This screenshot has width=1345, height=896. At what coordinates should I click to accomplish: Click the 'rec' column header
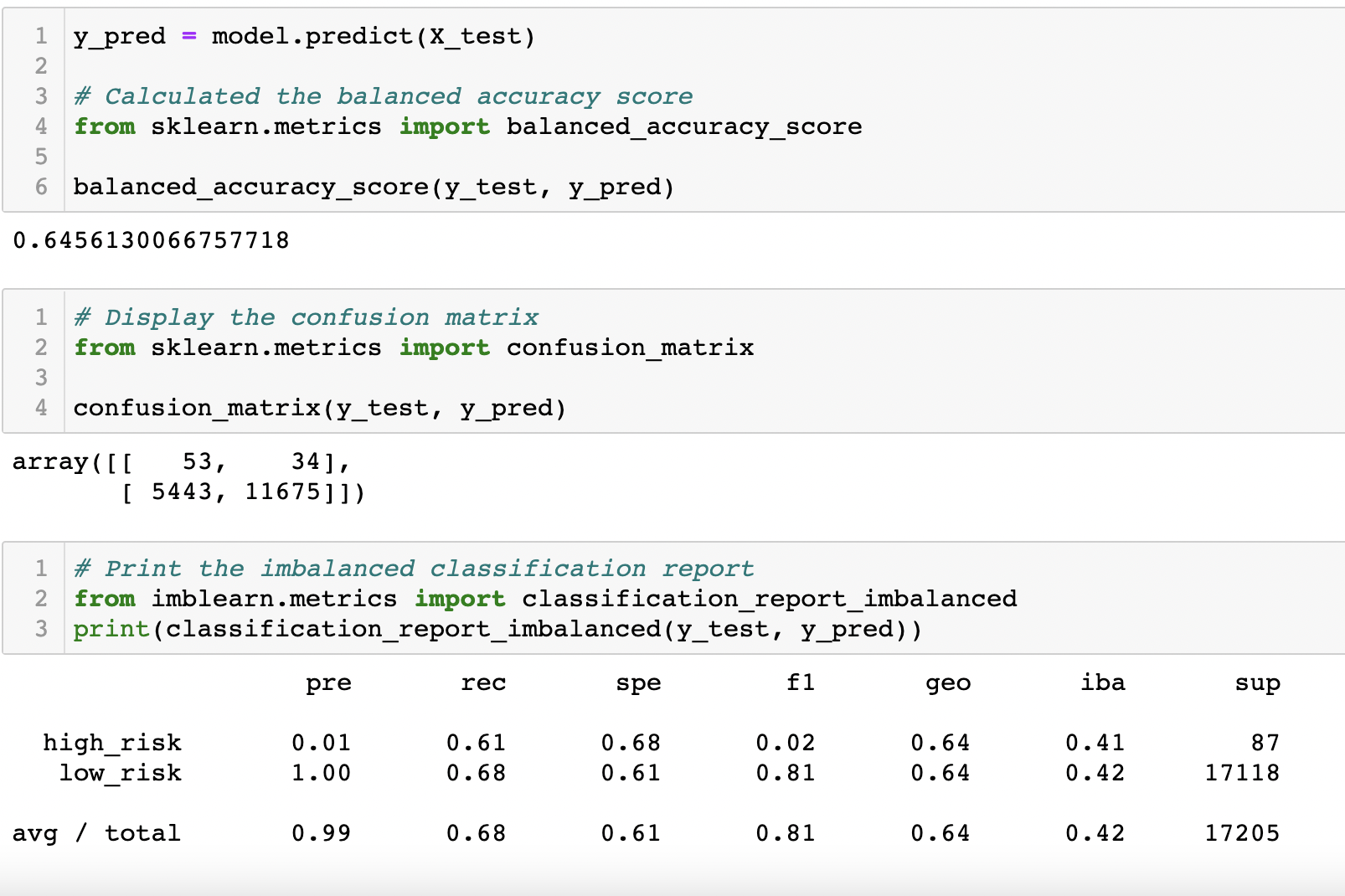coord(484,684)
